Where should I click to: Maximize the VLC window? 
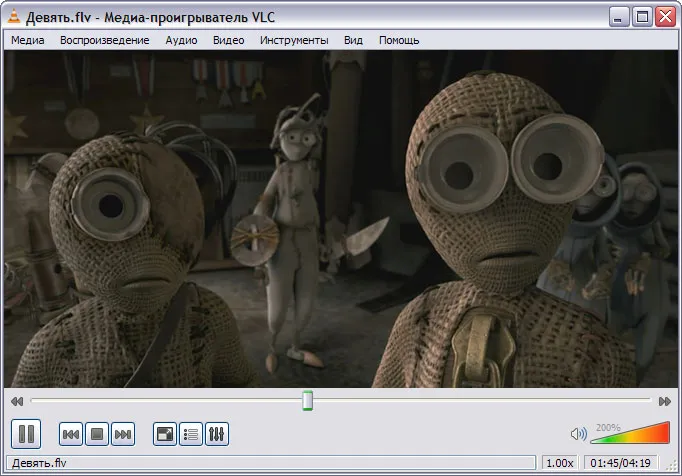pos(642,17)
